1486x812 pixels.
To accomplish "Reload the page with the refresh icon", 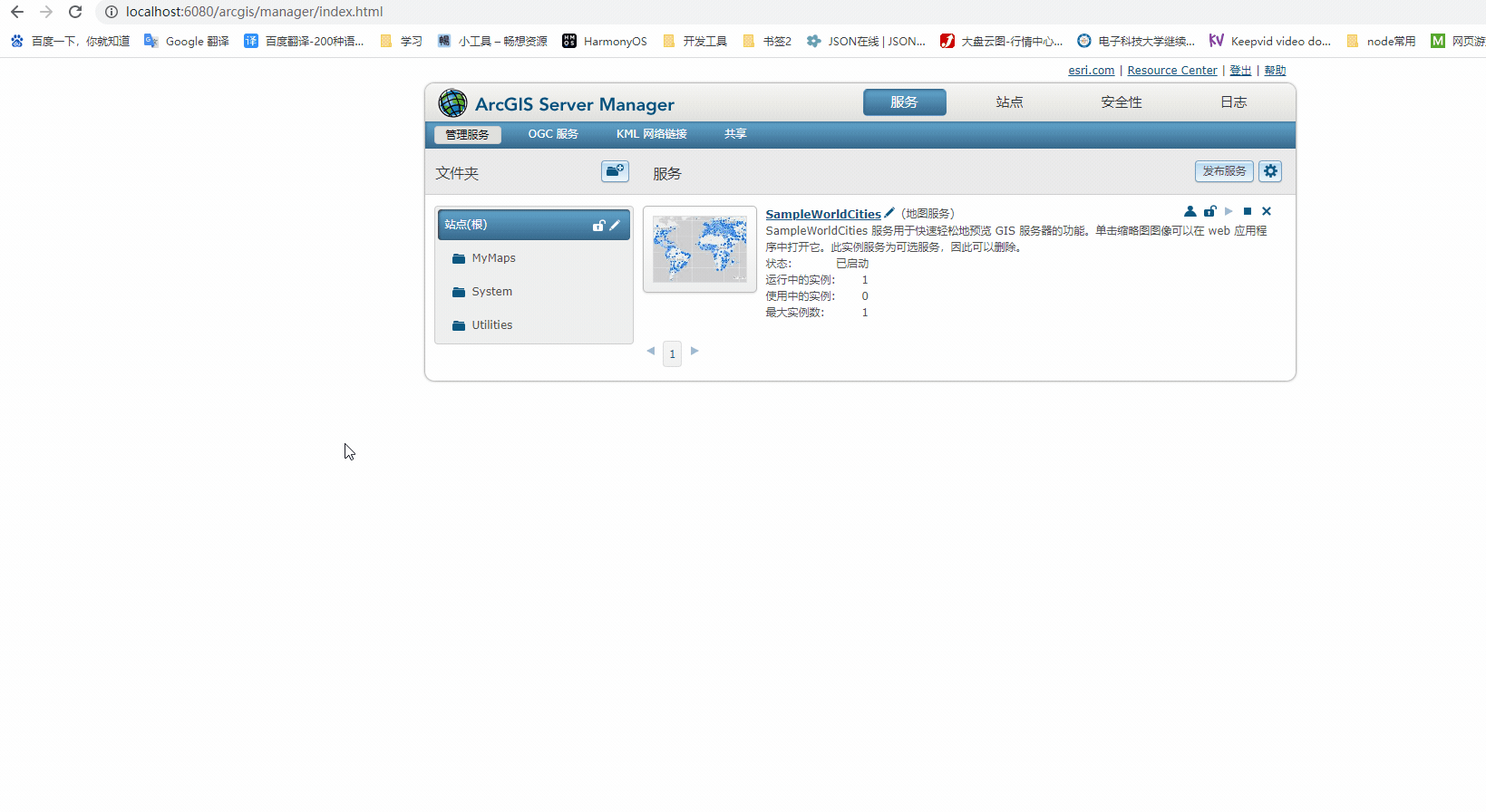I will tap(75, 12).
